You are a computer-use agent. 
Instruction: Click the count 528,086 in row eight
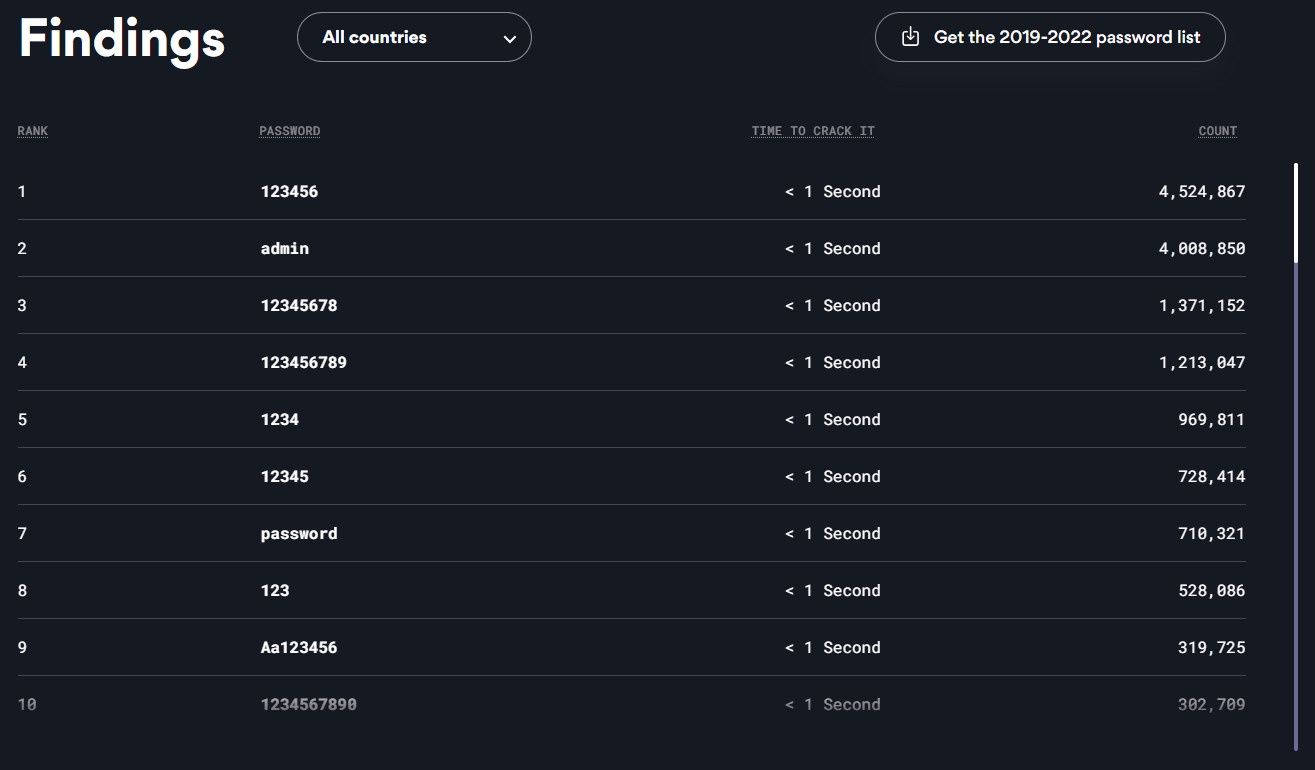click(1212, 590)
